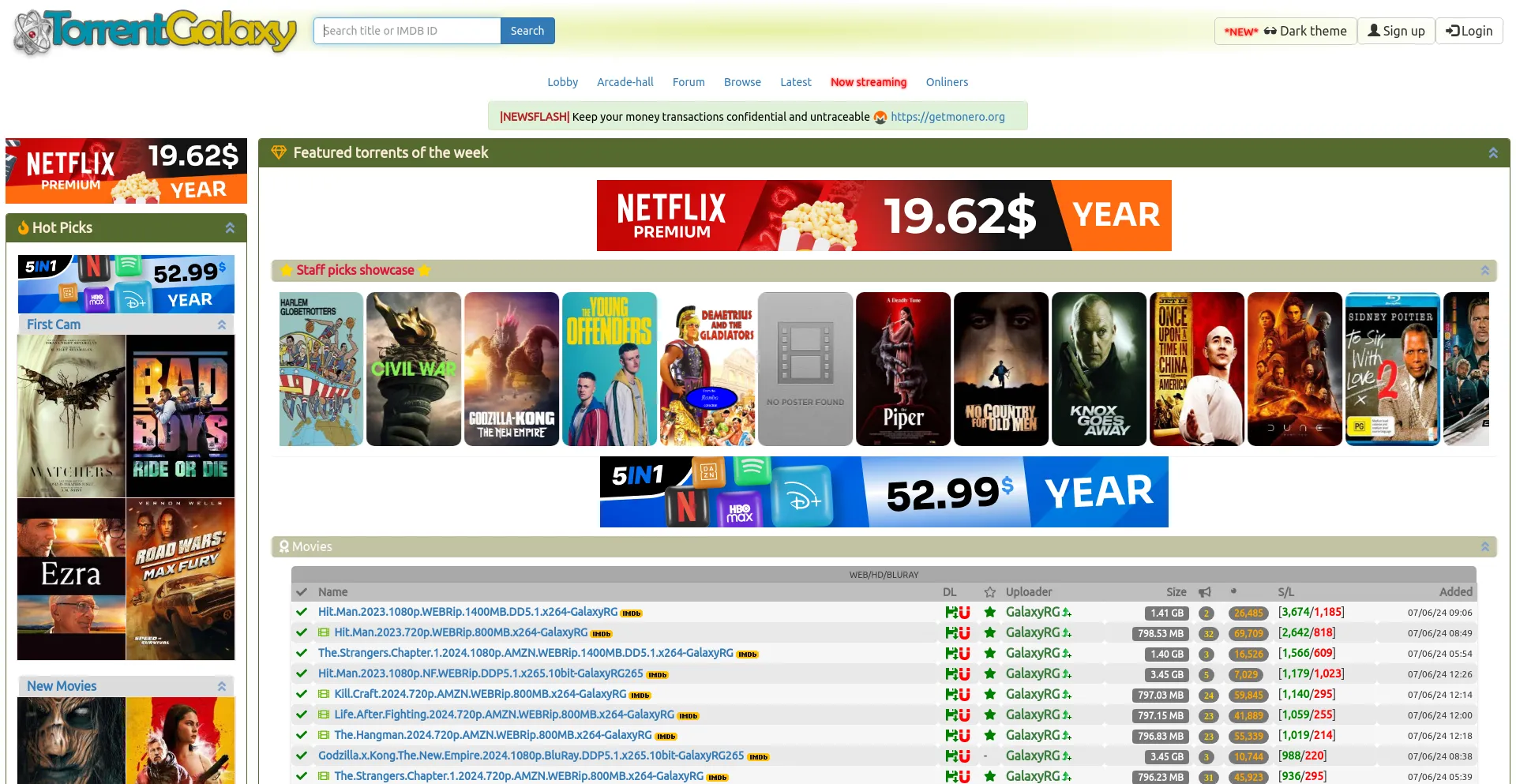Open IMDb badge for Hit.Man.2023.1080p.WEBRip.1400MB

tap(631, 613)
